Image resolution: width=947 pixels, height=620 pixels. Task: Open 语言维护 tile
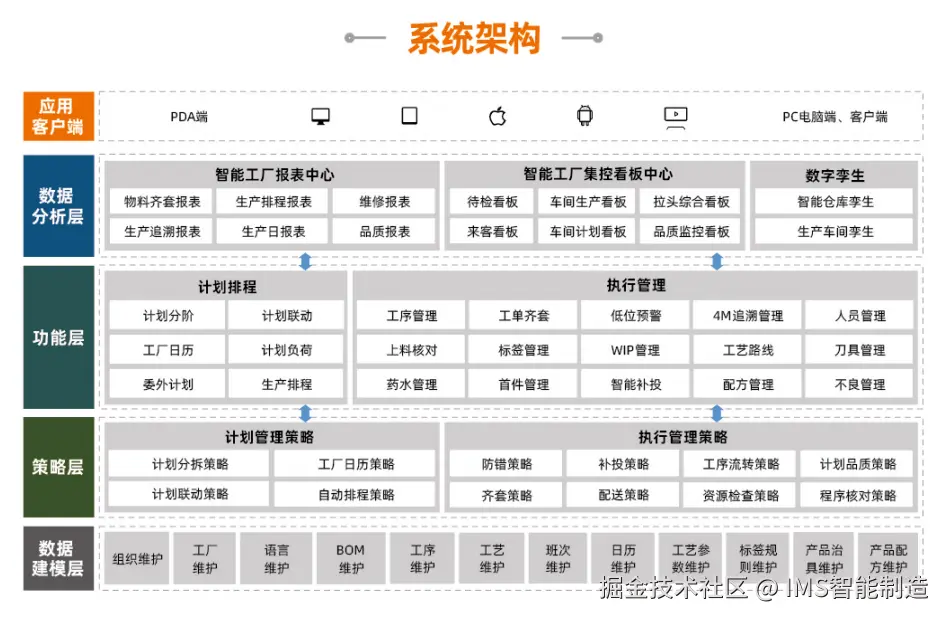(277, 558)
